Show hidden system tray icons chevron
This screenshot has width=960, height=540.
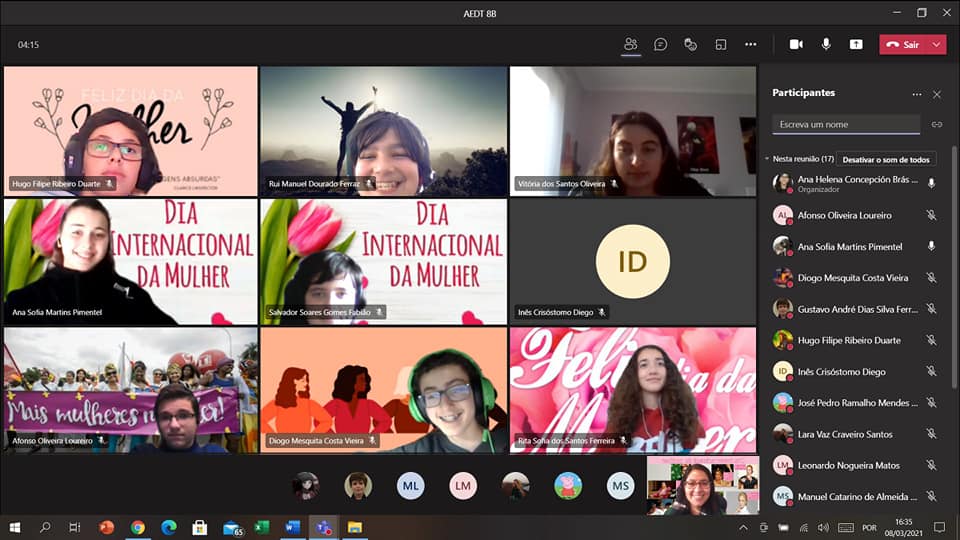point(743,527)
